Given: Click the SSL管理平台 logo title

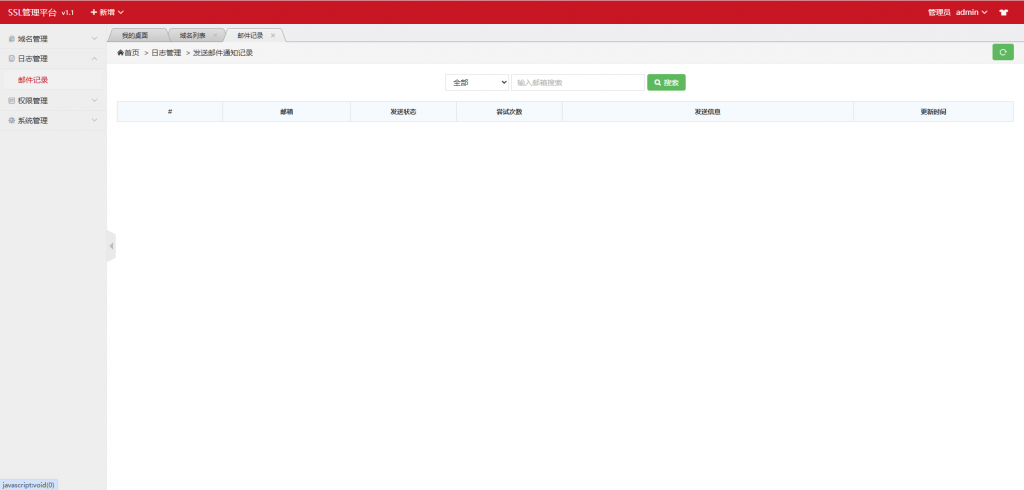Looking at the screenshot, I should pos(32,12).
